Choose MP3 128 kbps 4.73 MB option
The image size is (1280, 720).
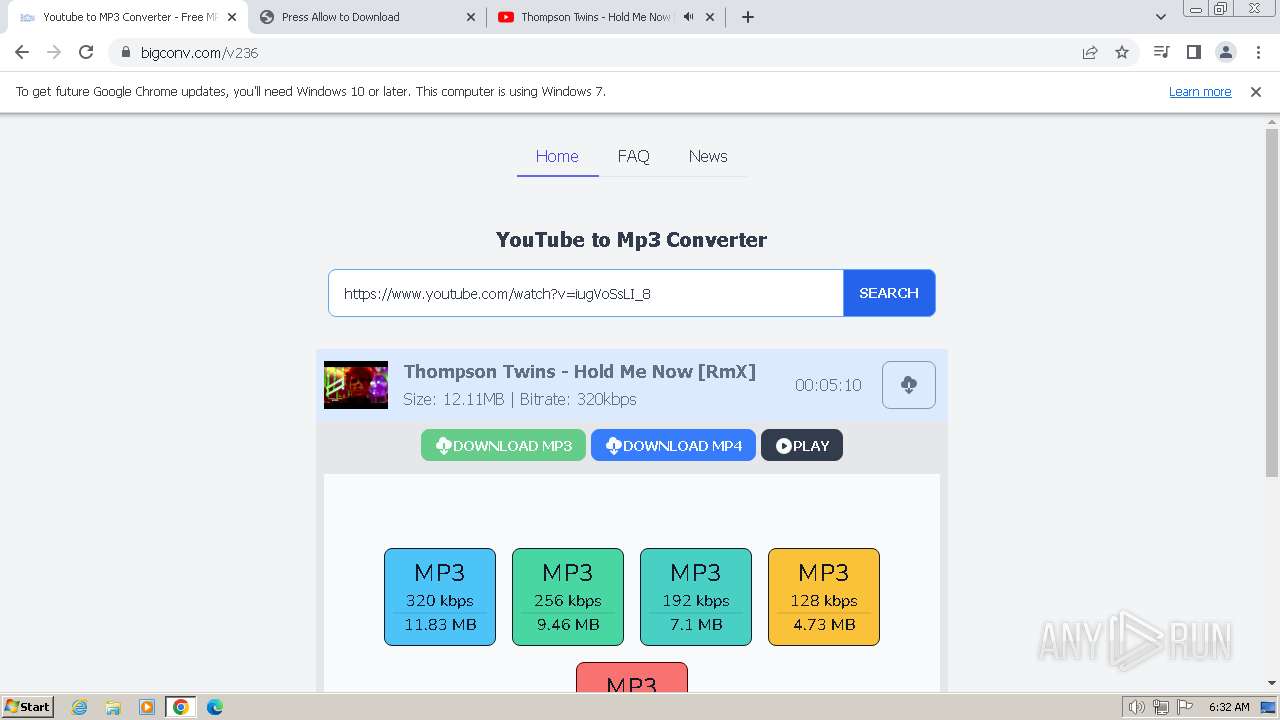(824, 597)
